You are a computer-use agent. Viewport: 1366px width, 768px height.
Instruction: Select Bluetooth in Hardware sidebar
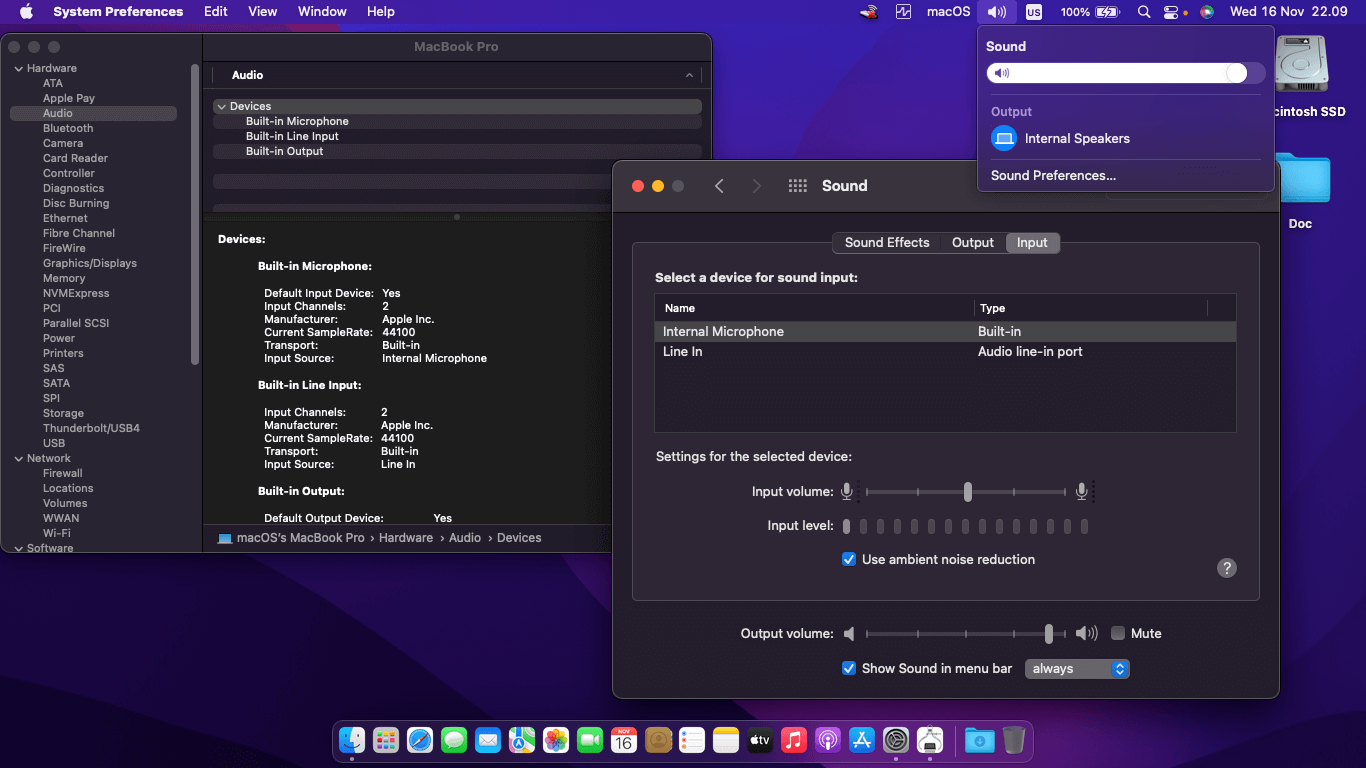pyautogui.click(x=68, y=129)
